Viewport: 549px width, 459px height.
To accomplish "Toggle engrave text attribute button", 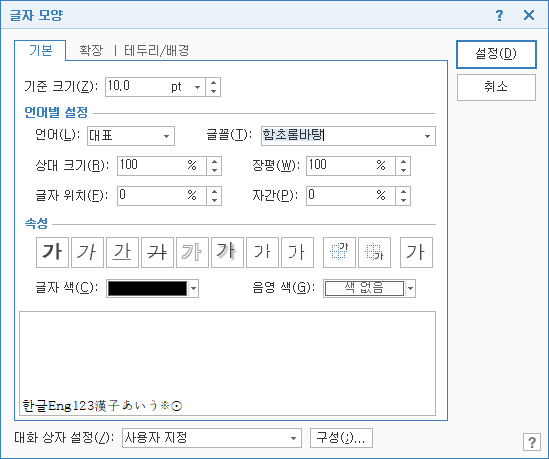I will (x=297, y=252).
